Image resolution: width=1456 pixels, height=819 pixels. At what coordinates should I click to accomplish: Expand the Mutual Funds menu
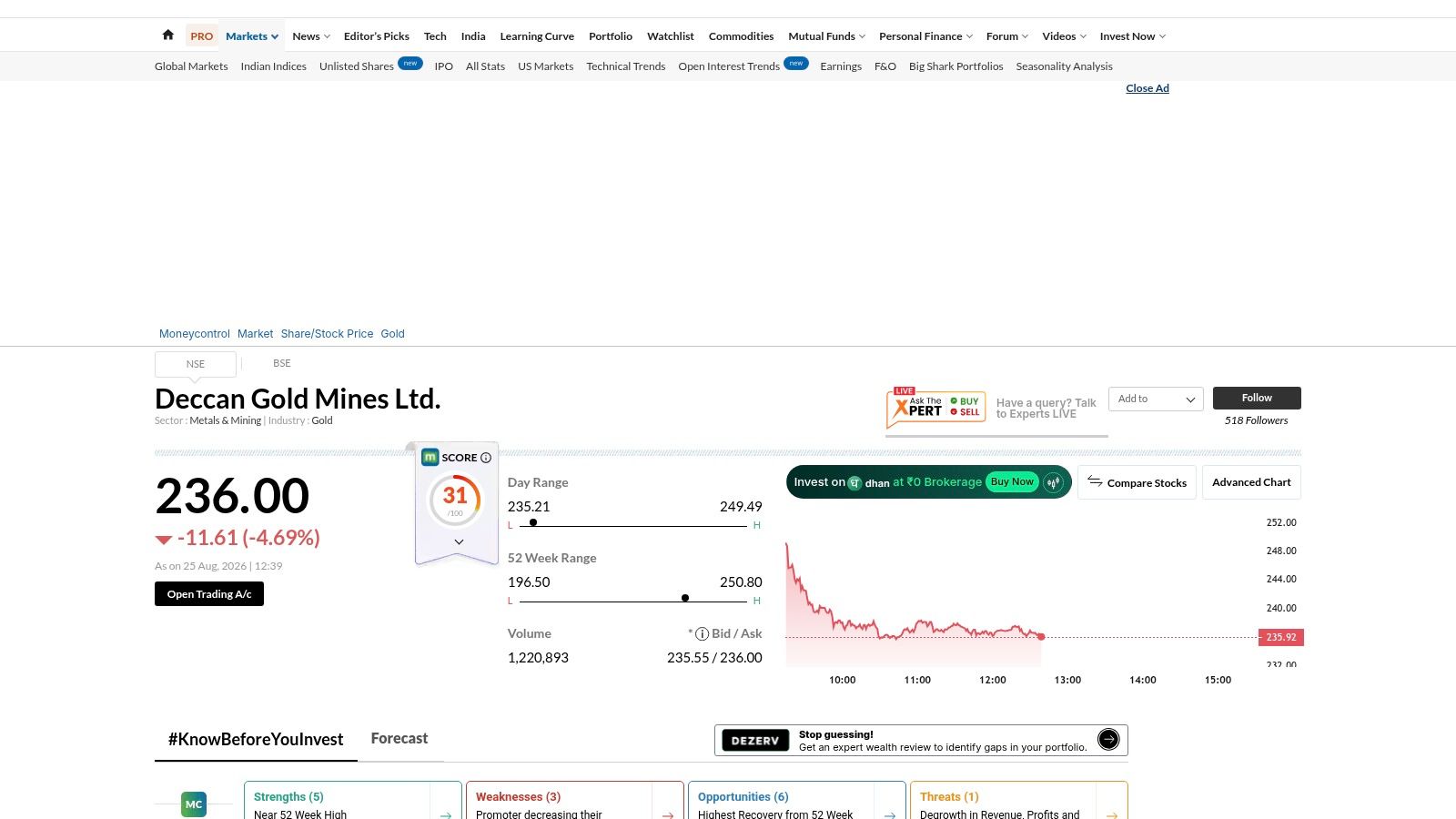coord(826,36)
